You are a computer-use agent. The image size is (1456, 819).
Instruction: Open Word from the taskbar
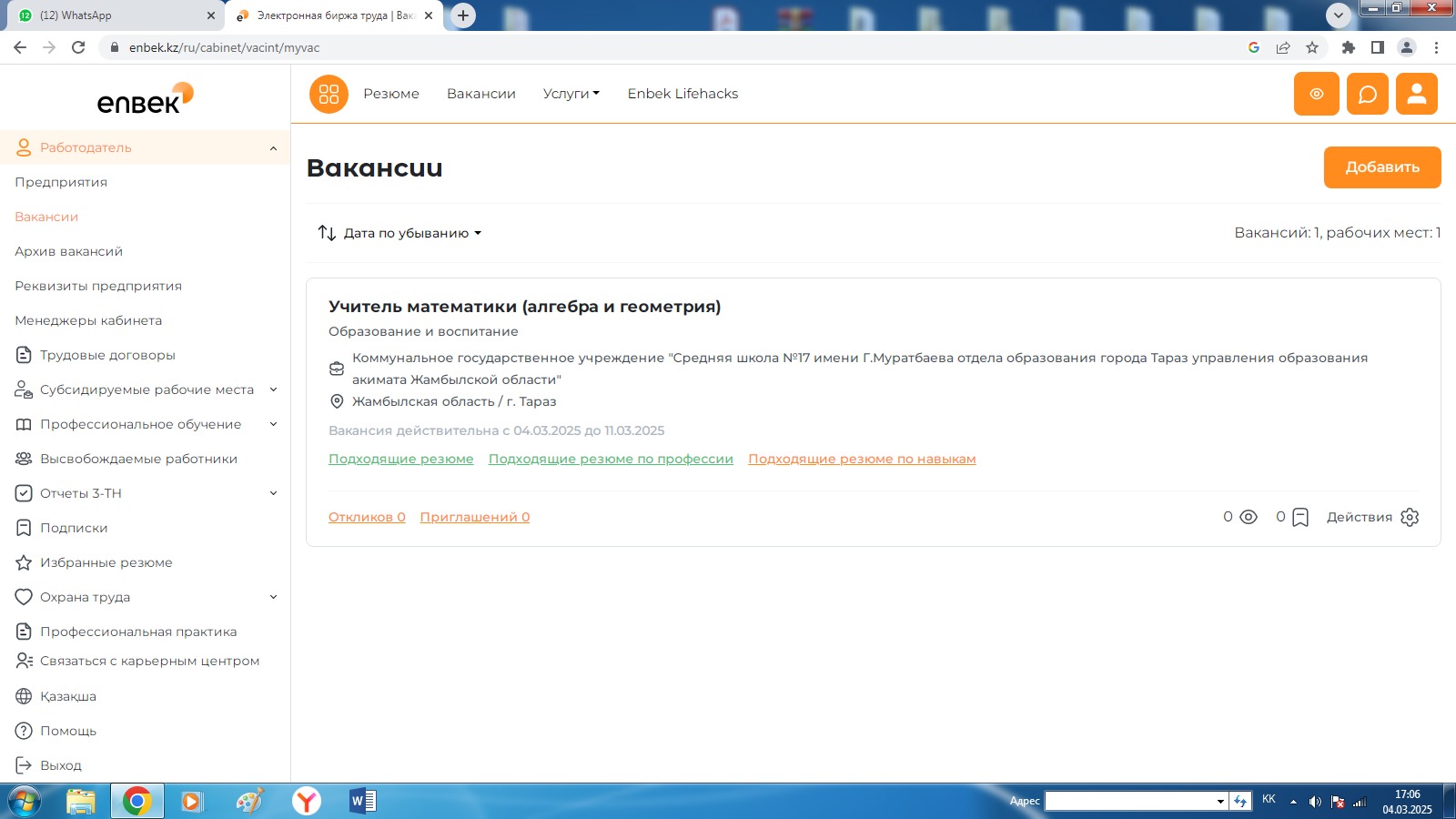(x=362, y=801)
